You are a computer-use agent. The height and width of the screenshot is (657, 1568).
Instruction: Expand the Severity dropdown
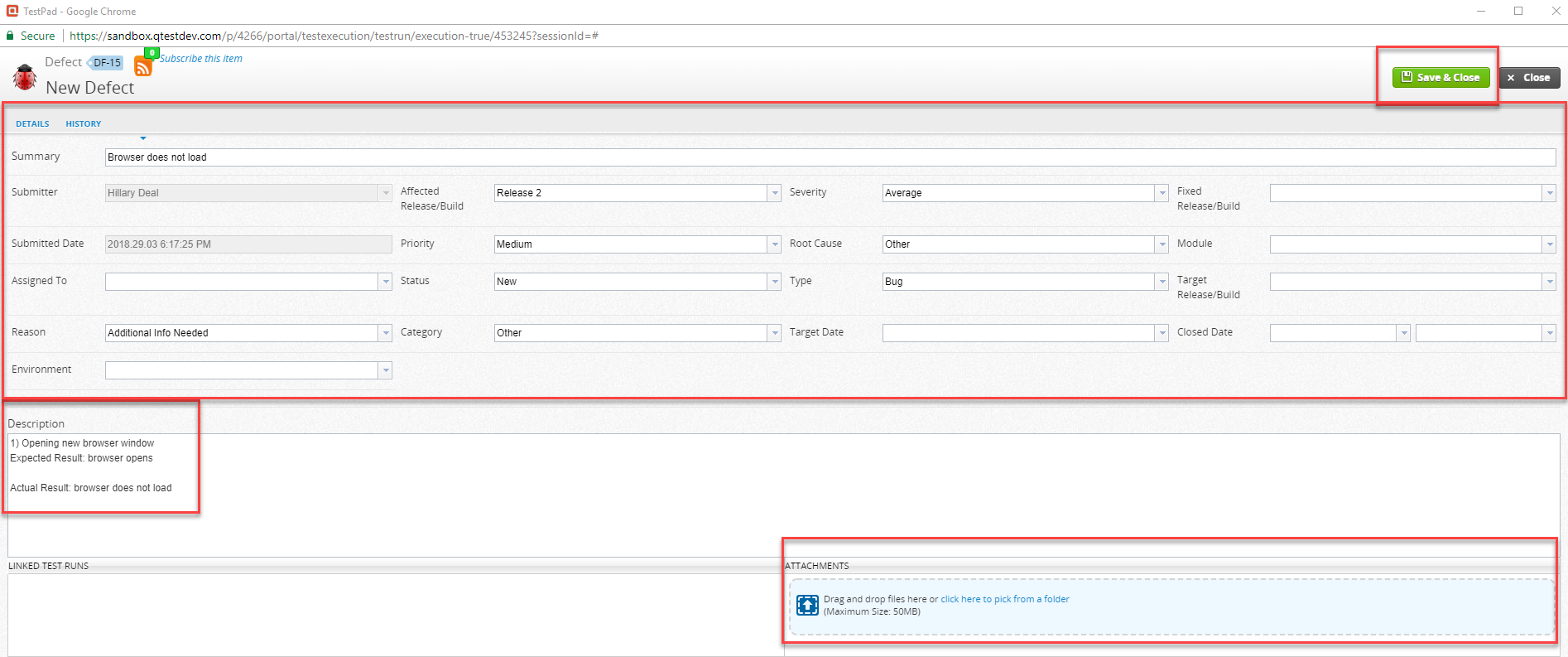pos(1162,193)
